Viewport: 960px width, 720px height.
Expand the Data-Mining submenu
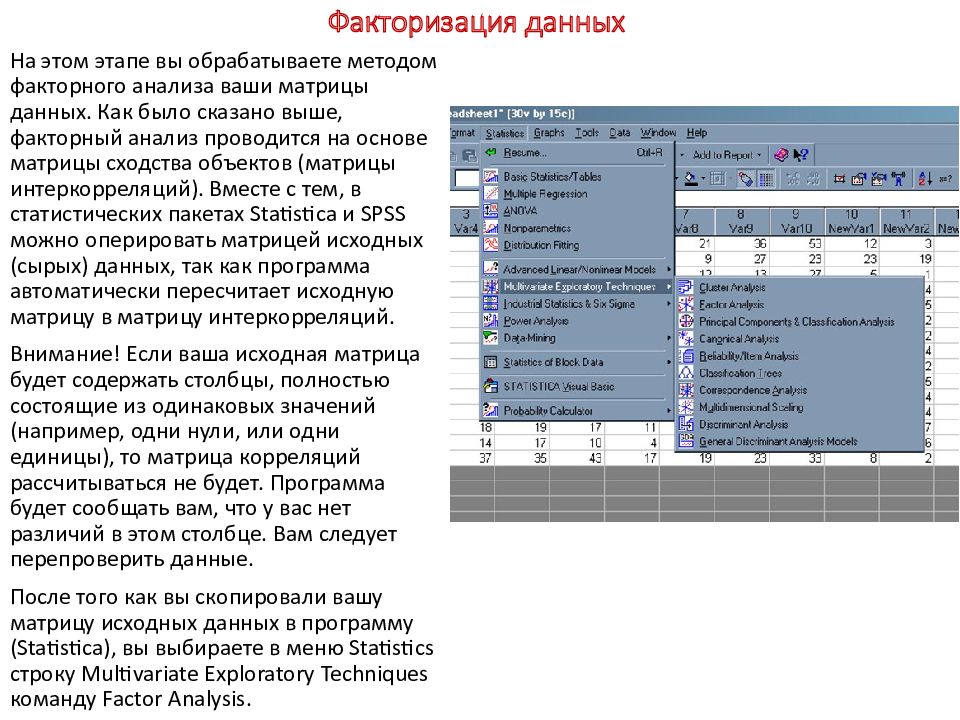669,338
